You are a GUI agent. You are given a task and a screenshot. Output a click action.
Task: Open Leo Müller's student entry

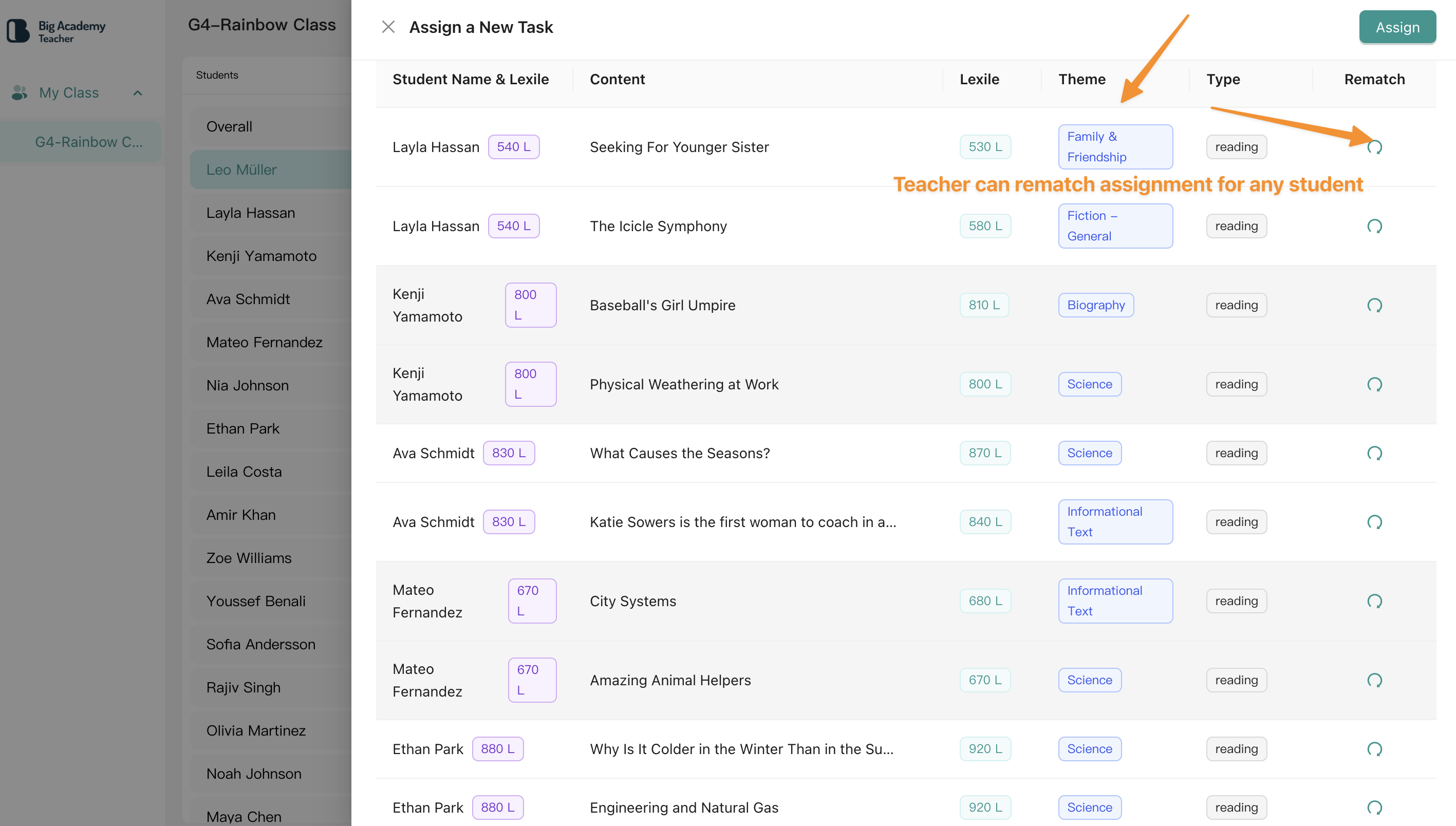click(241, 170)
